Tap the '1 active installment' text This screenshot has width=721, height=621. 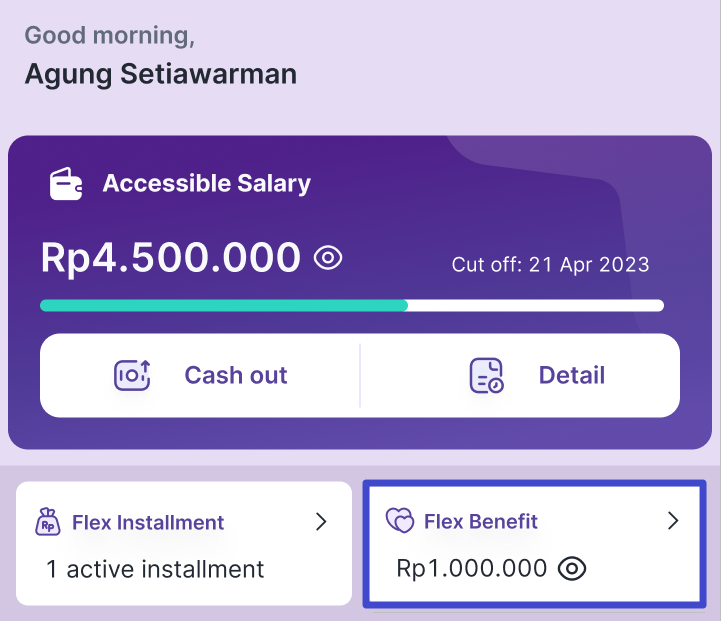point(155,570)
